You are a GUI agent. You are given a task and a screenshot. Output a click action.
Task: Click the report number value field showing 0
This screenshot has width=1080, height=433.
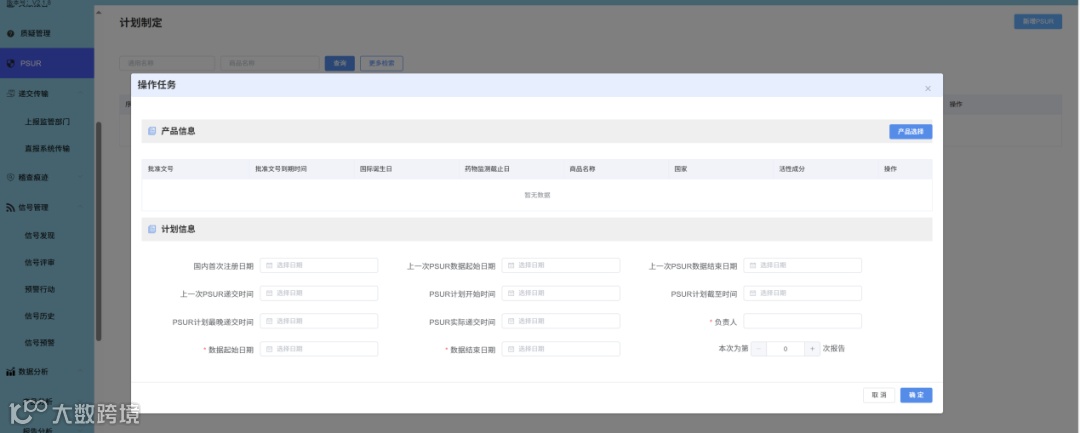[x=785, y=349]
